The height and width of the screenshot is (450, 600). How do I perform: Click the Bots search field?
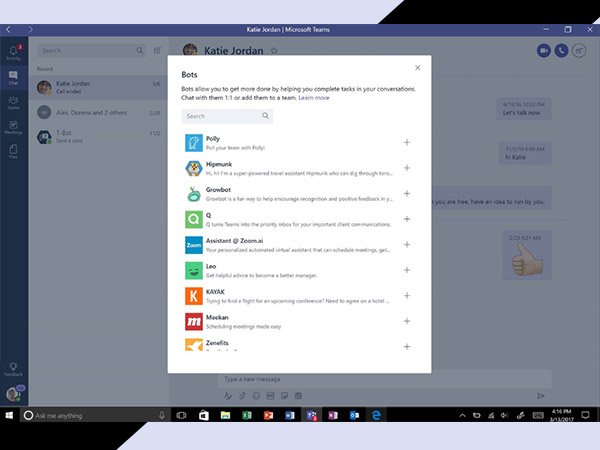227,116
